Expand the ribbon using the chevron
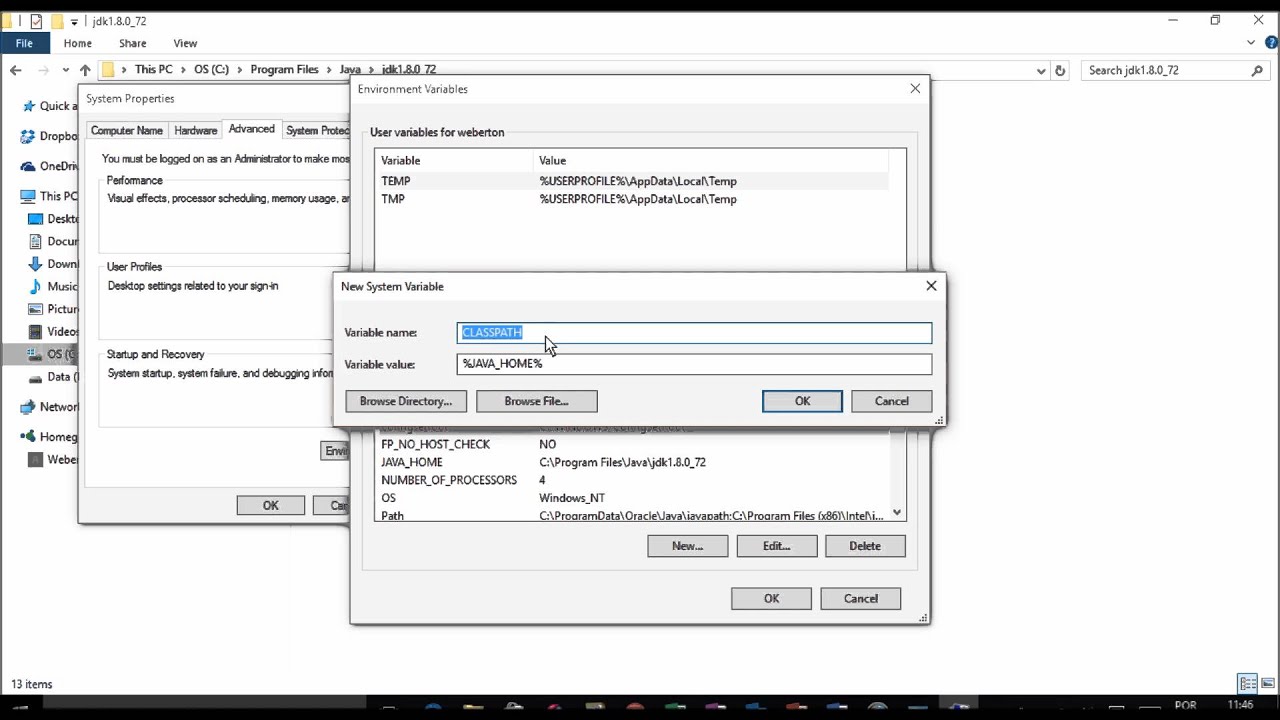Image resolution: width=1280 pixels, height=720 pixels. coord(1251,43)
